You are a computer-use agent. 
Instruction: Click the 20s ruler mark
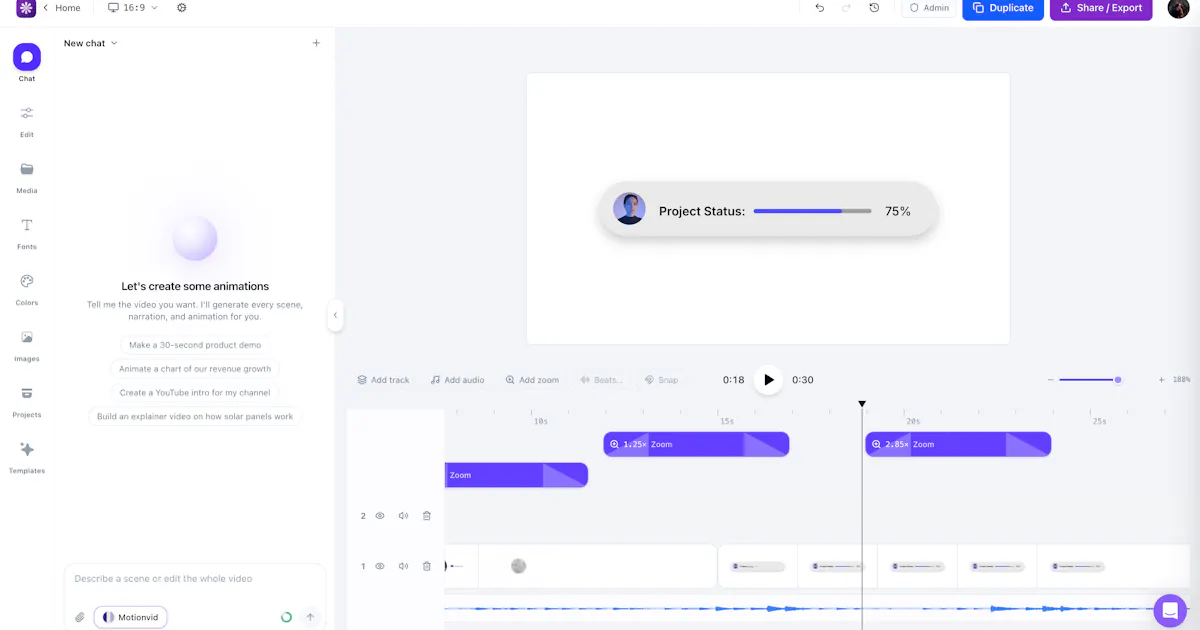[913, 421]
